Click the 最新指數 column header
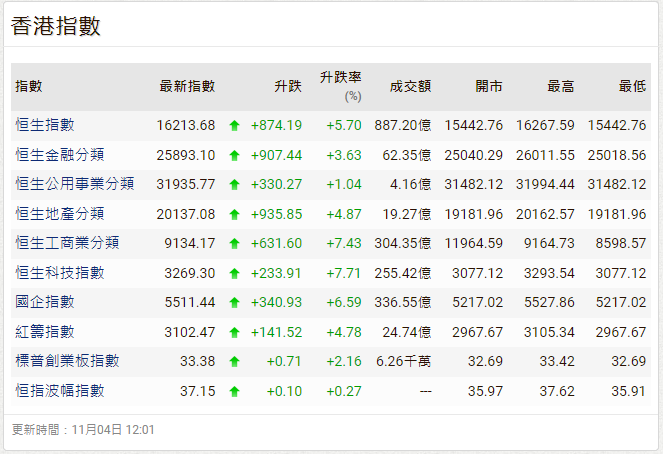Image resolution: width=663 pixels, height=454 pixels. point(187,87)
